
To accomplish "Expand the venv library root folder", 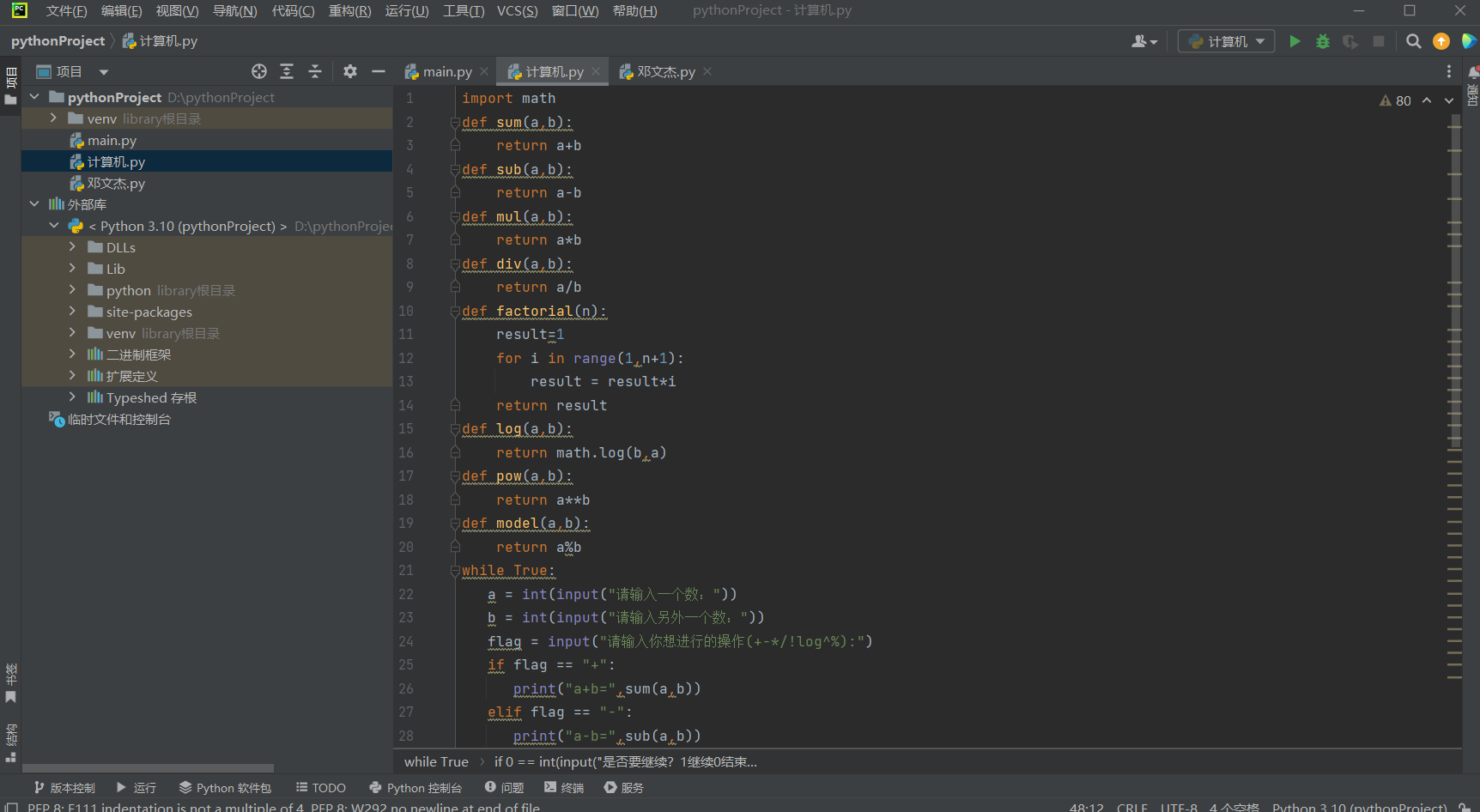I will click(53, 118).
